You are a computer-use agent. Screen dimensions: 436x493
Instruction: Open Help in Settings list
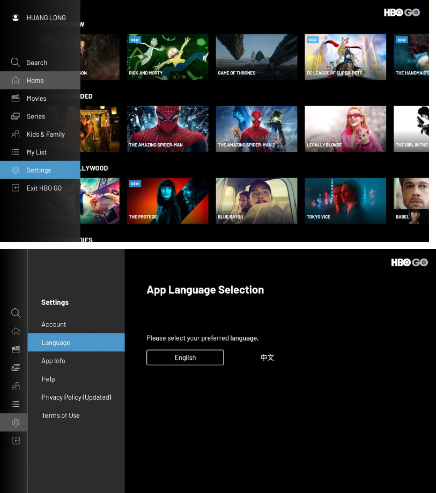pos(76,379)
